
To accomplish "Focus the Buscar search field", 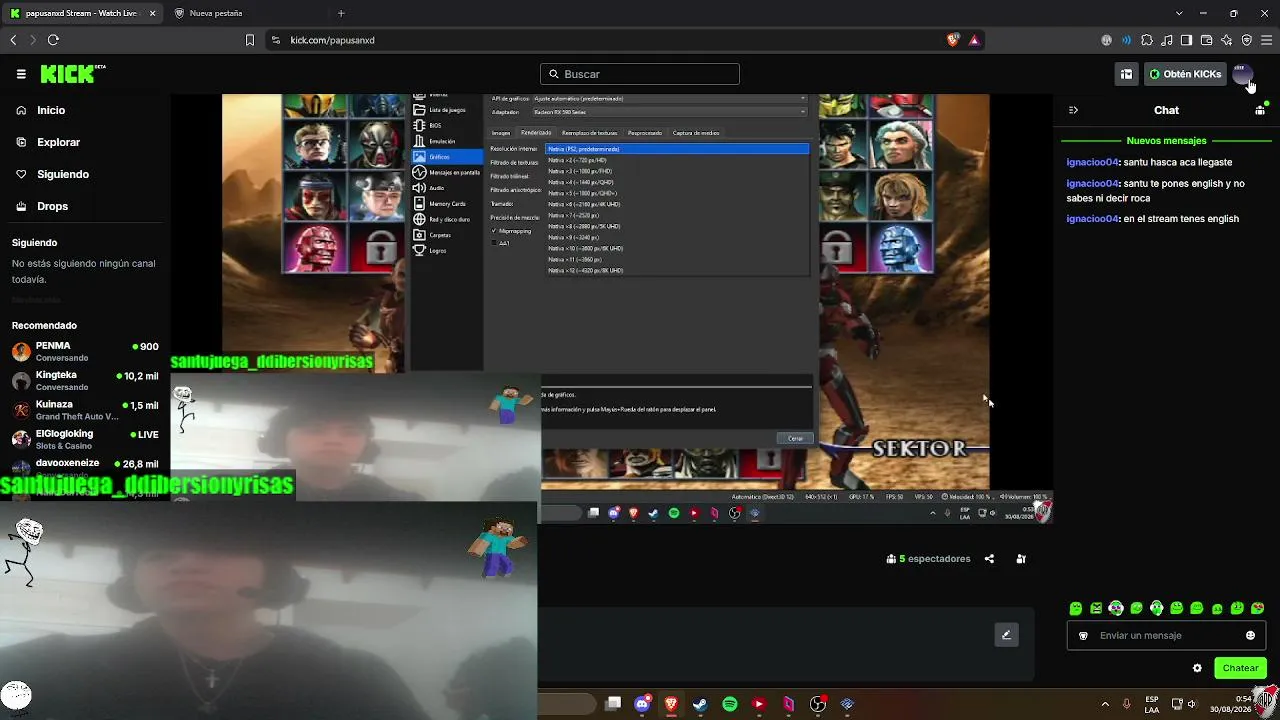I will (x=640, y=74).
